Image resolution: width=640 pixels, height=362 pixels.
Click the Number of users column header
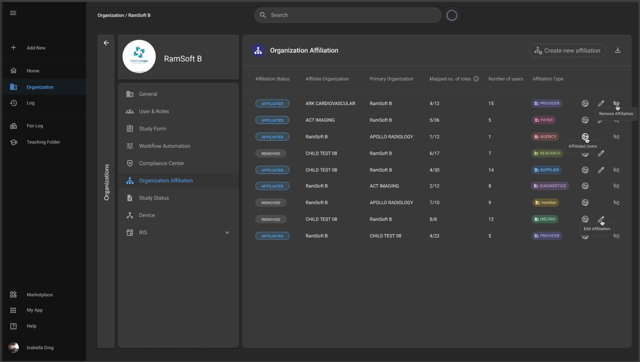[505, 79]
